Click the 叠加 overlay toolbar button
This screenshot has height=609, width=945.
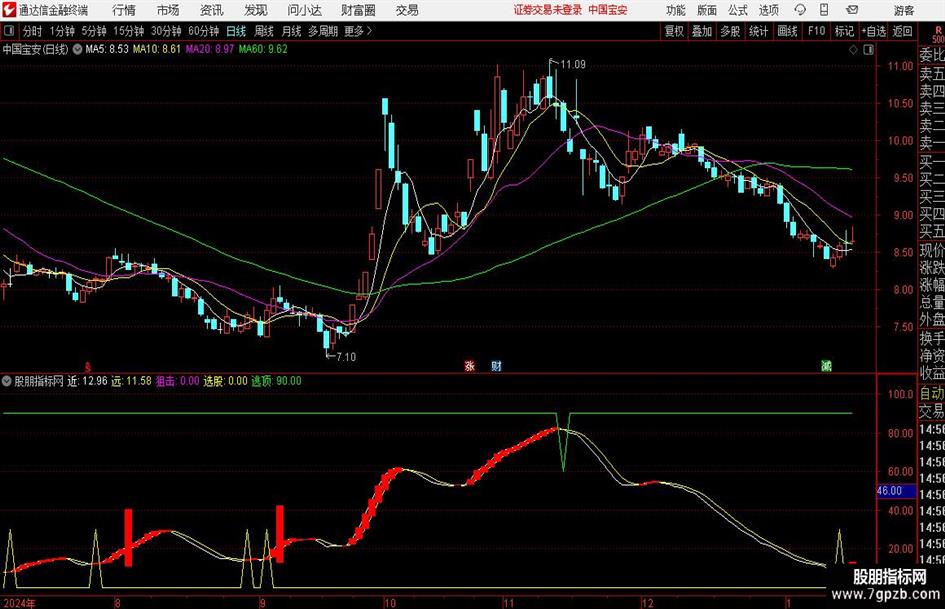click(x=702, y=31)
